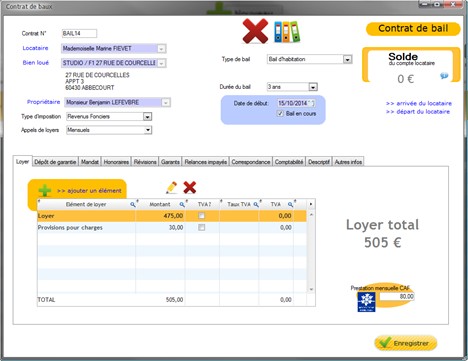Screen dimensions: 468x361
Task: Click the 30,00 amount cell
Action: click(x=160, y=228)
